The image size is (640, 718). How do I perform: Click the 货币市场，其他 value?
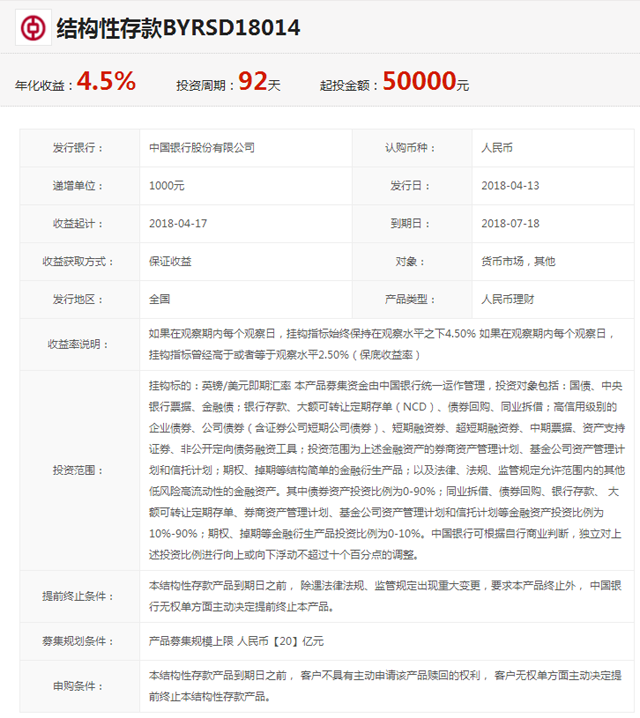tap(518, 261)
